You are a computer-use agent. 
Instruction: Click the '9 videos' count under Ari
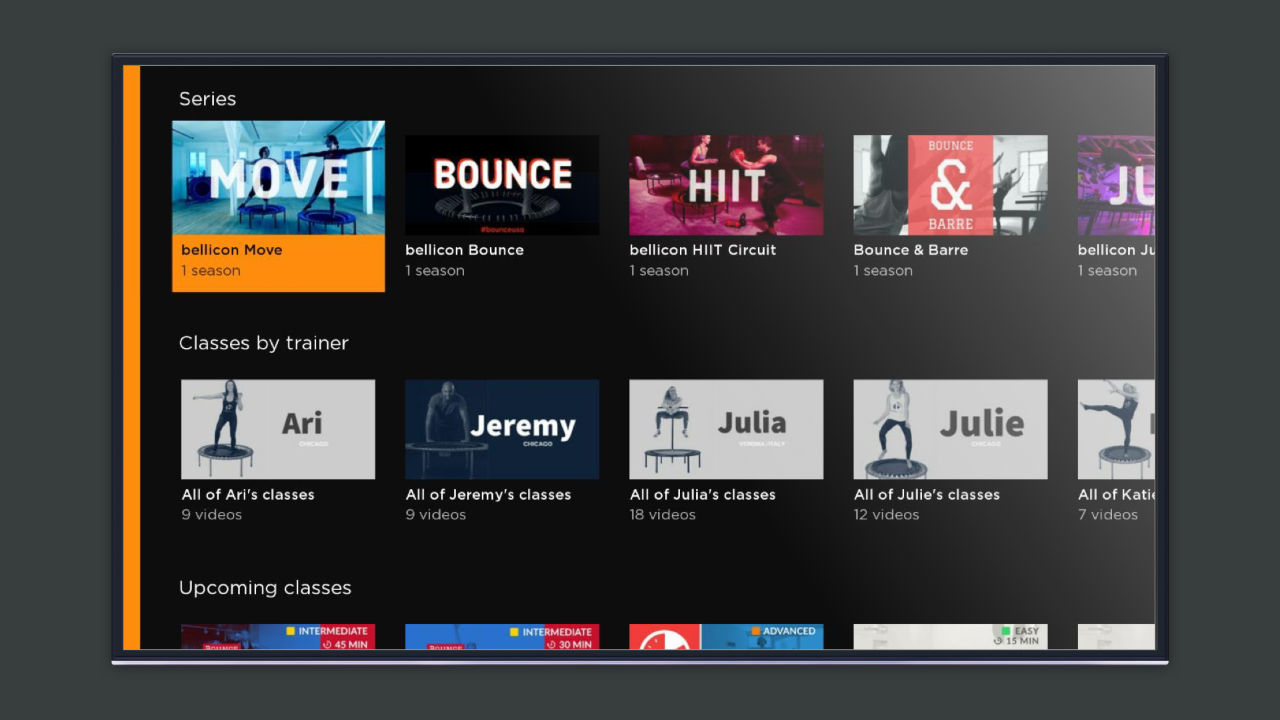211,515
